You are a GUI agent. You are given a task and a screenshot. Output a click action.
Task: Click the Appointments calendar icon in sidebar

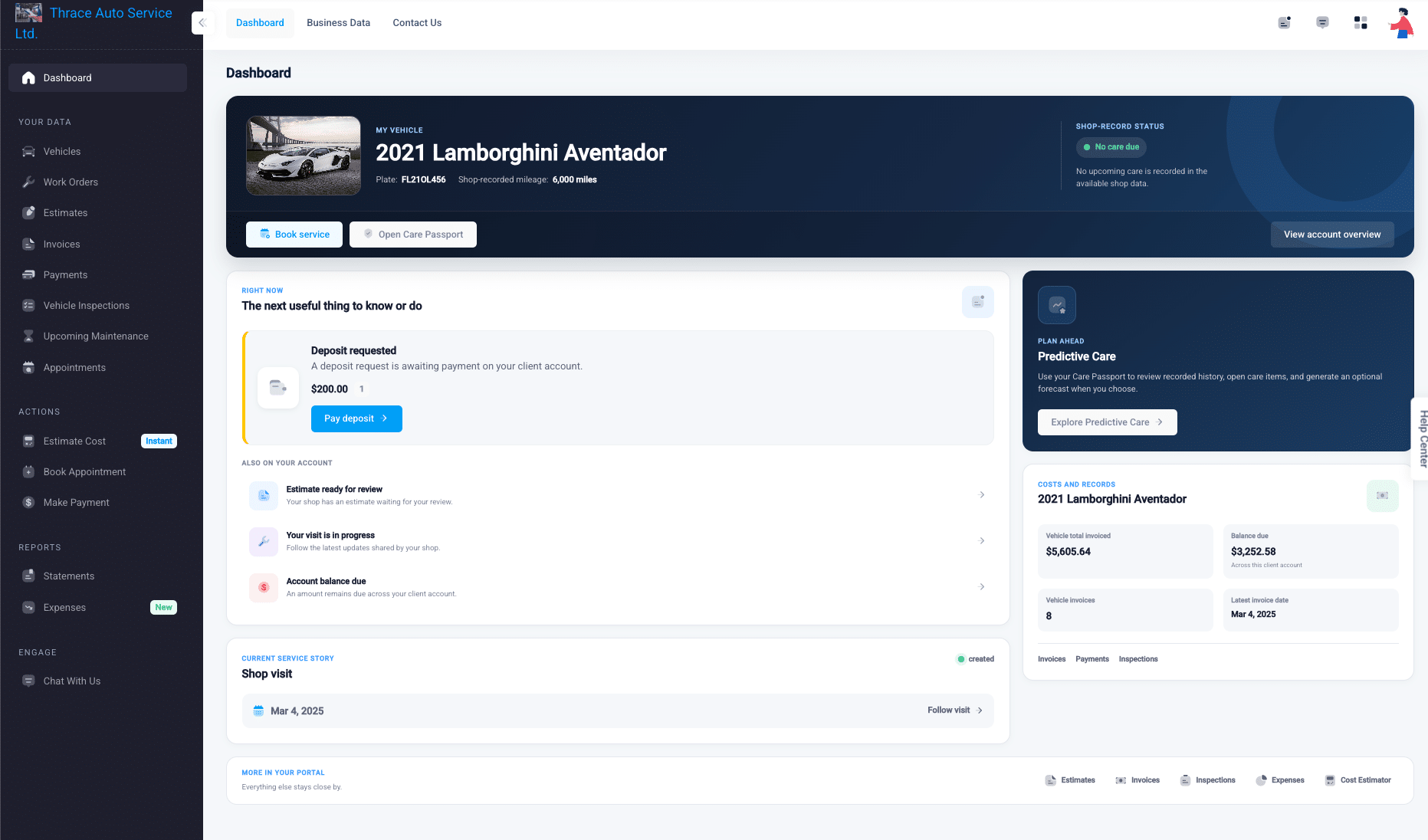(x=28, y=368)
